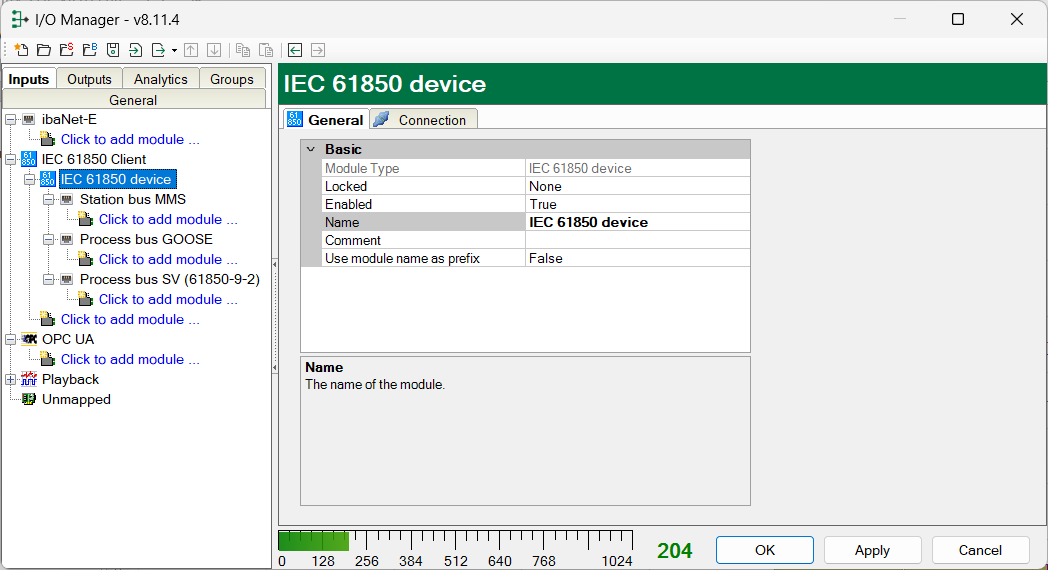Screen dimensions: 1048x570
Task: Select the General tab of the device
Action: 326,120
